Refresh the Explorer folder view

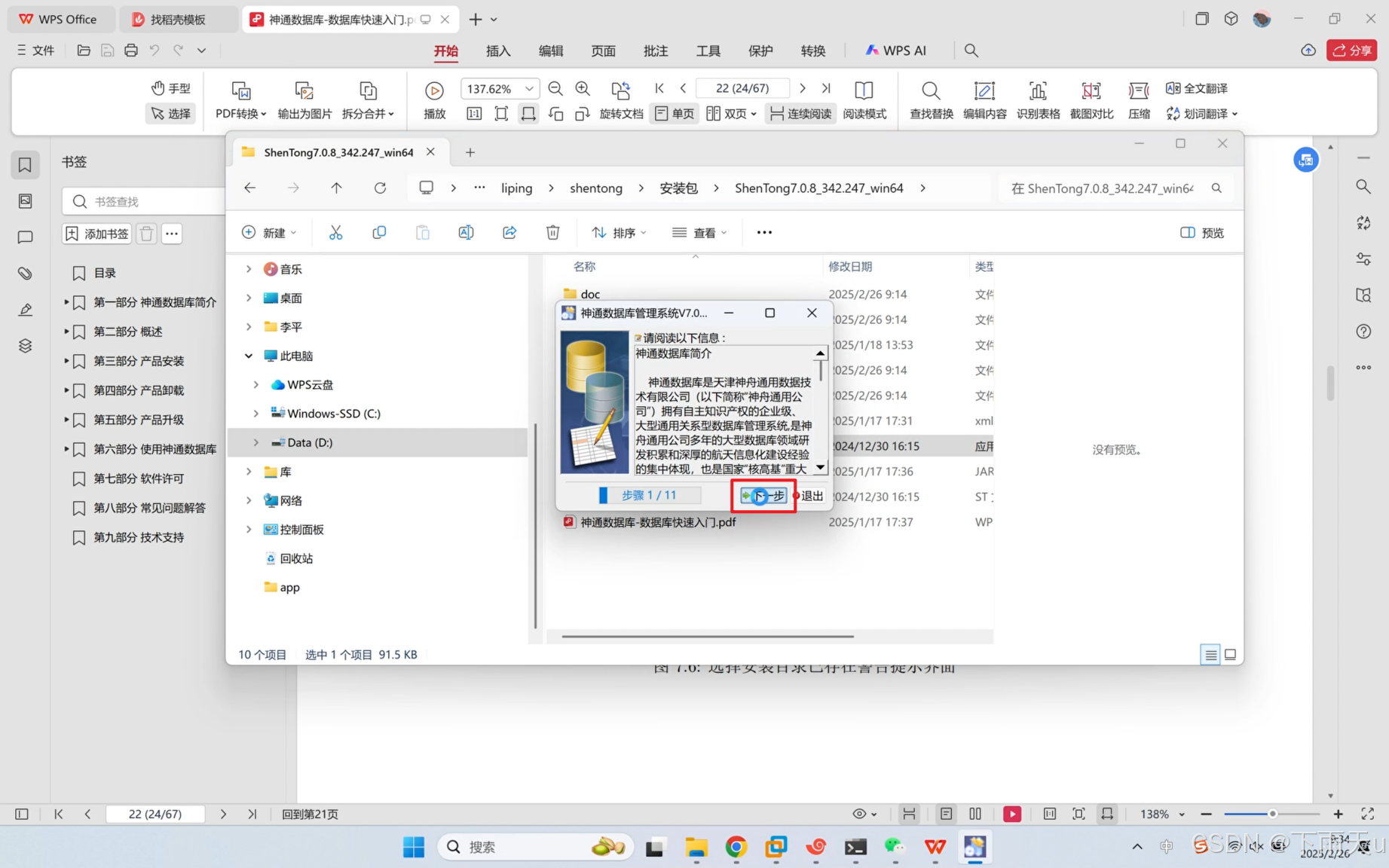pos(380,188)
